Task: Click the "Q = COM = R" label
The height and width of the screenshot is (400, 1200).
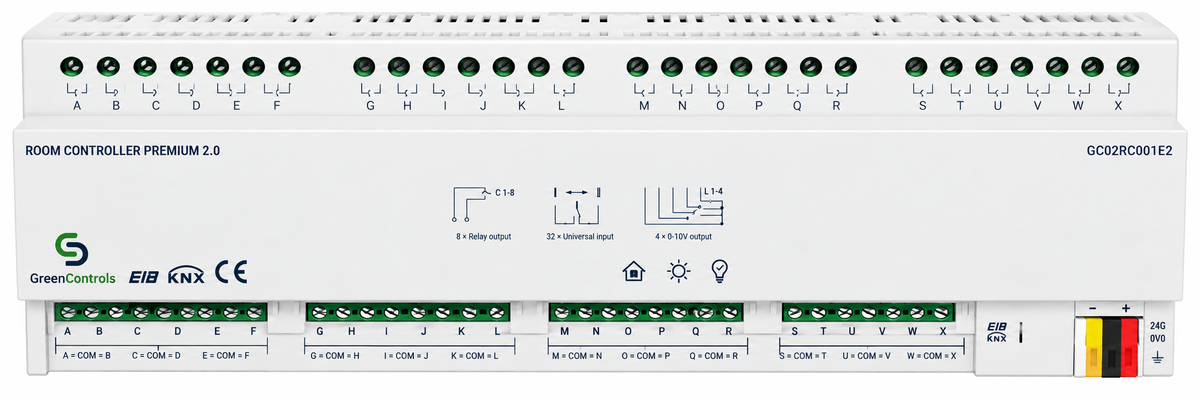Action: point(714,355)
